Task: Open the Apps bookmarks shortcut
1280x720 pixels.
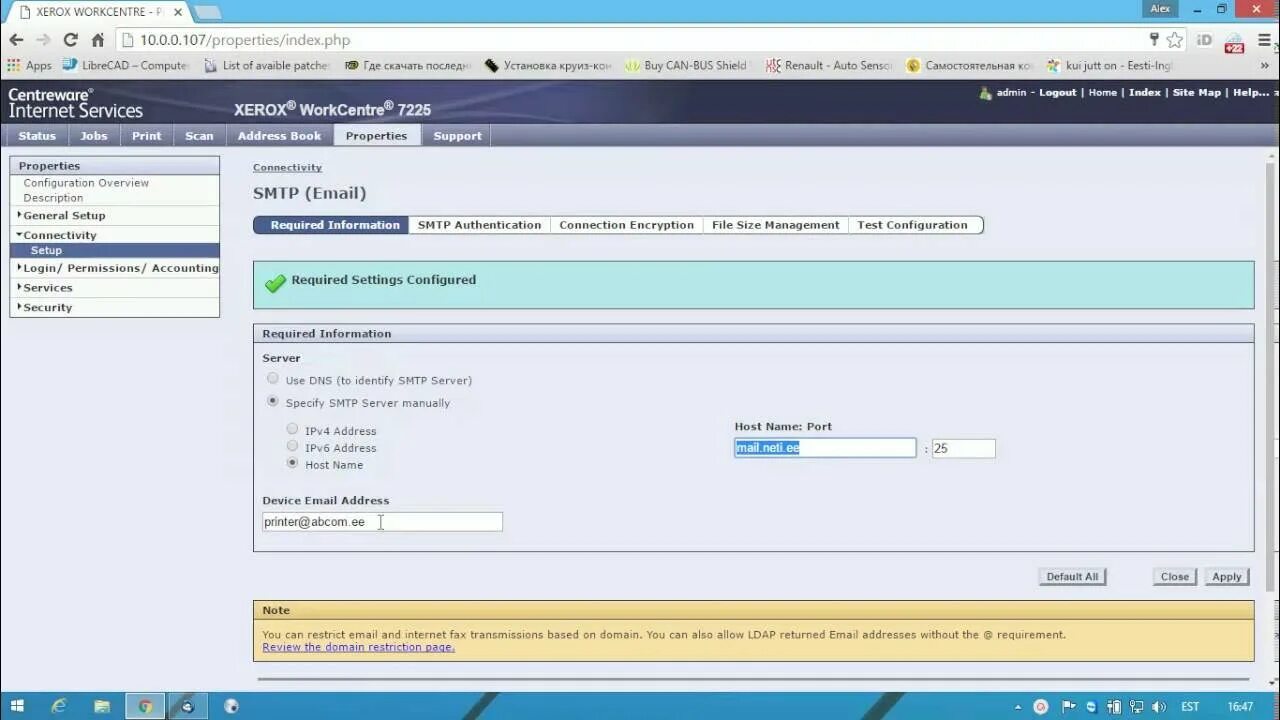Action: (29, 65)
